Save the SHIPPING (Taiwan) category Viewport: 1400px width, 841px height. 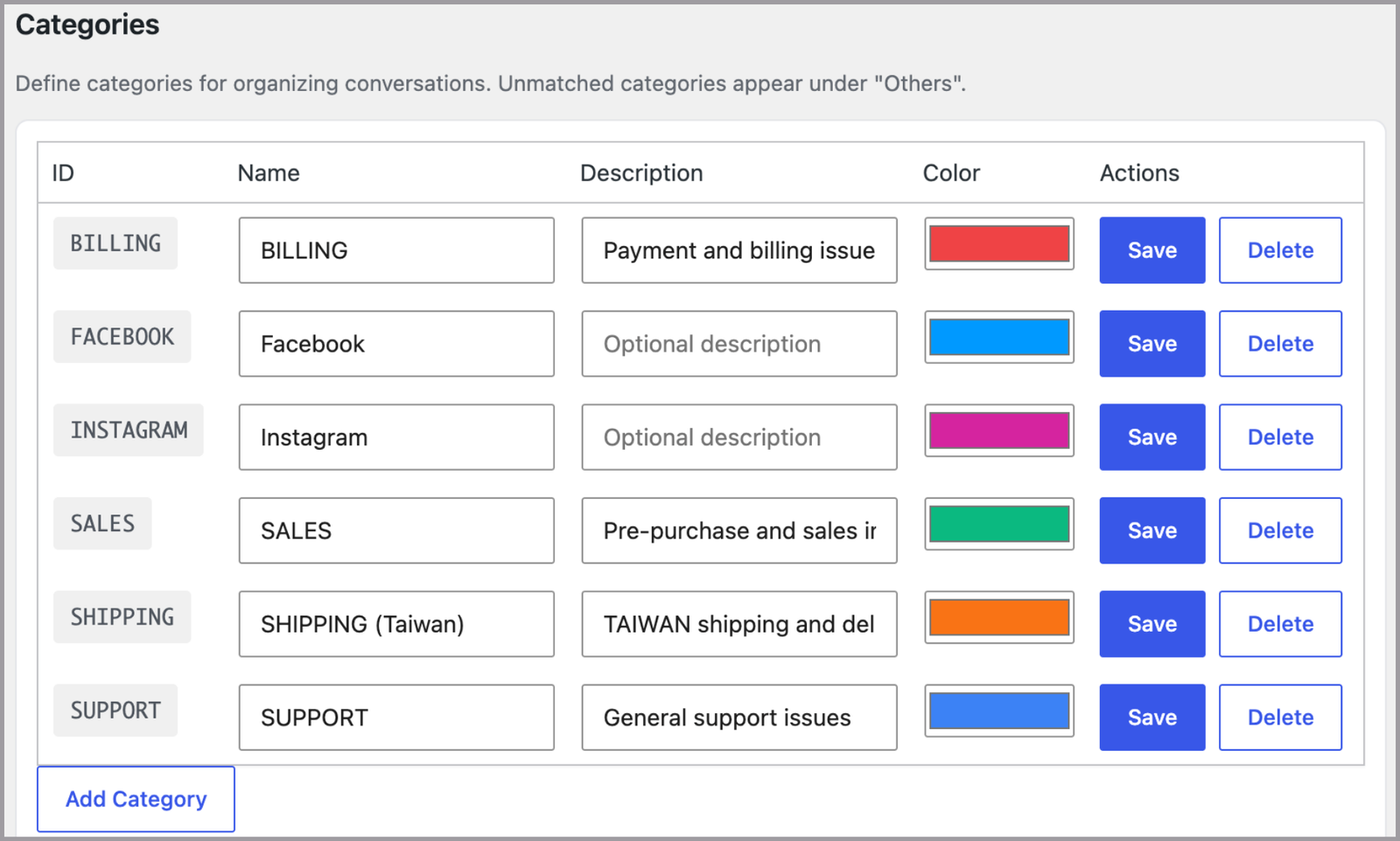click(x=1151, y=624)
